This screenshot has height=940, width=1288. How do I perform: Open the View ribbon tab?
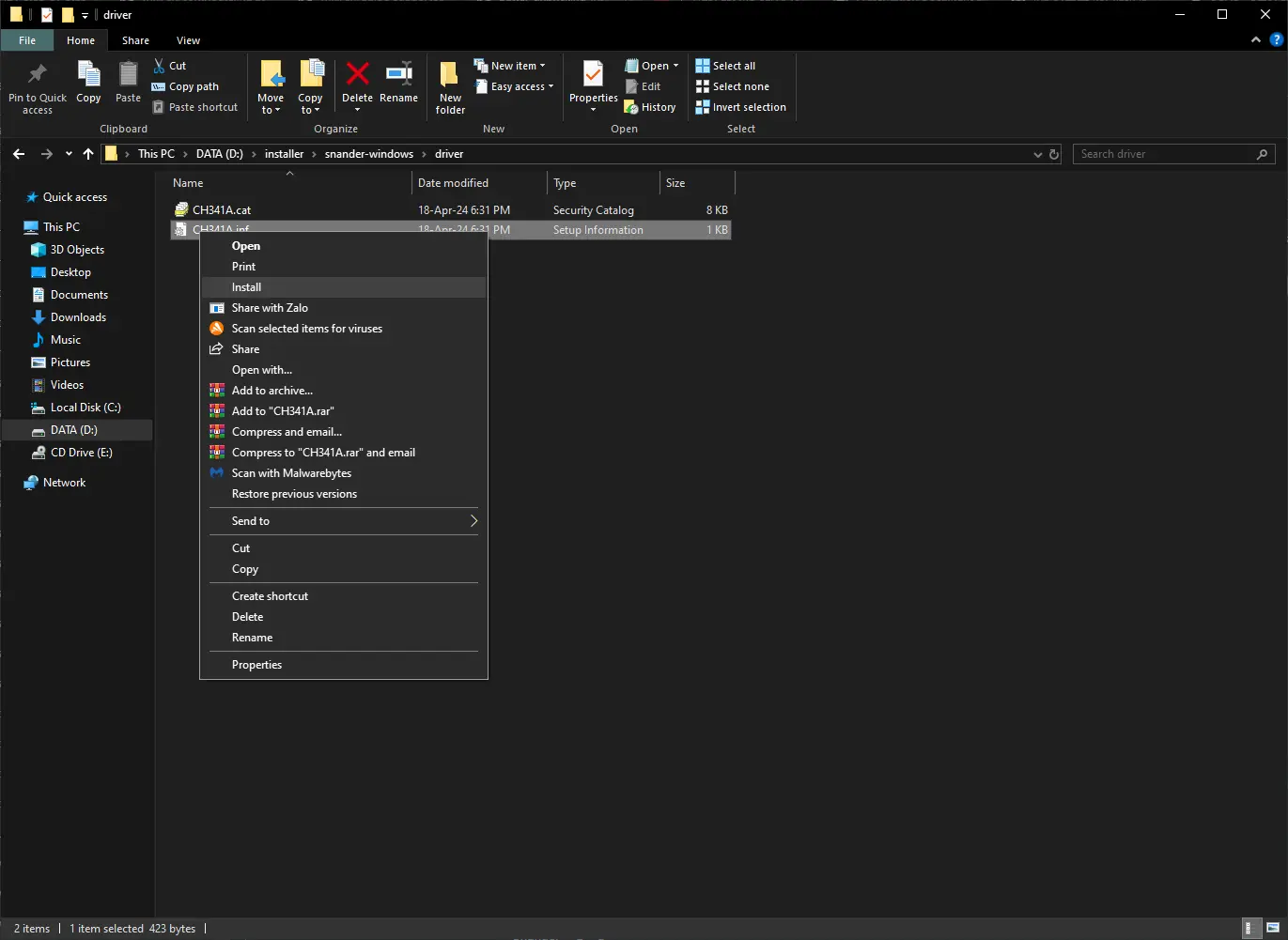[188, 40]
